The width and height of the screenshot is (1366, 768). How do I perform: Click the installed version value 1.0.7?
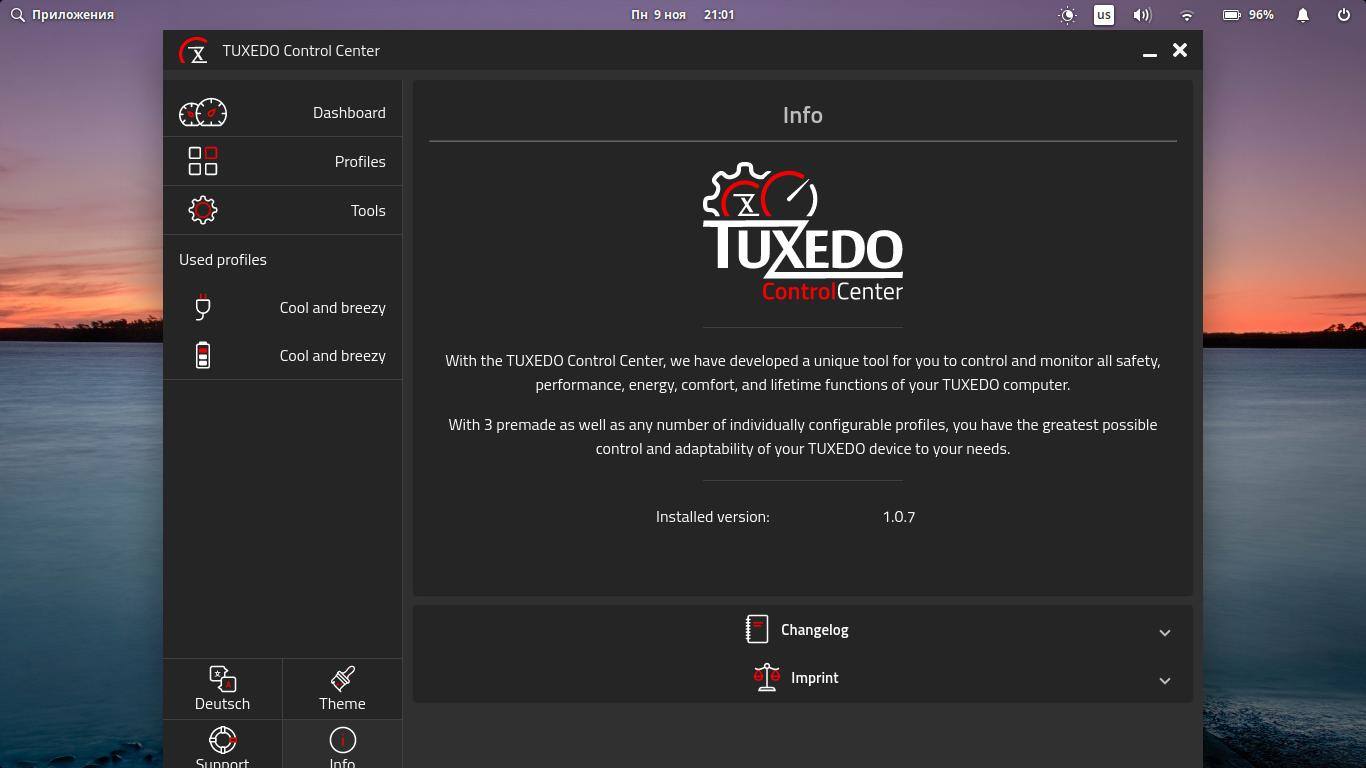click(899, 516)
